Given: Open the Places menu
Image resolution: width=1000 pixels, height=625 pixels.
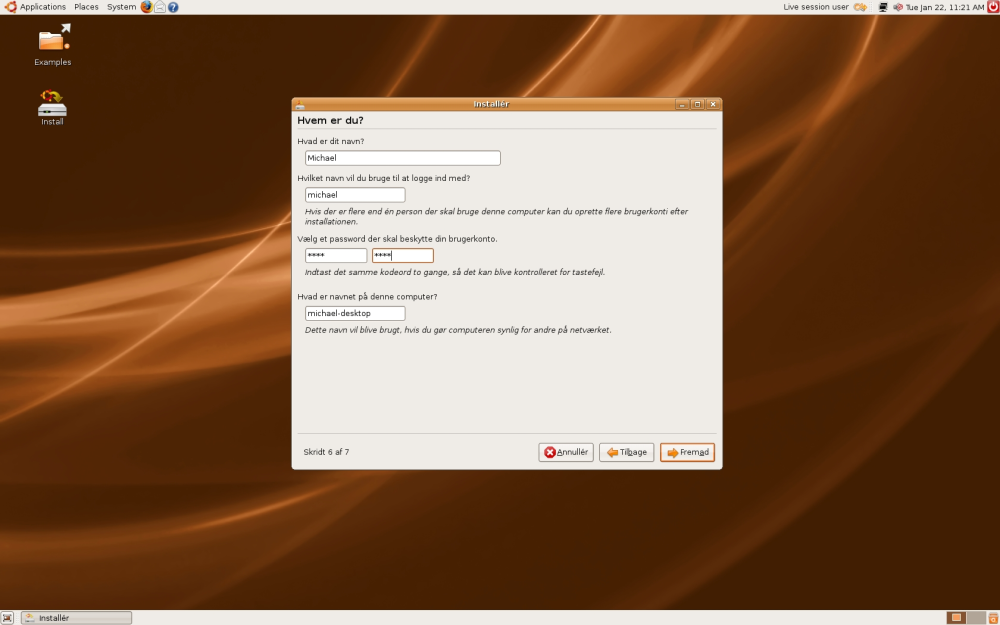Looking at the screenshot, I should (86, 7).
